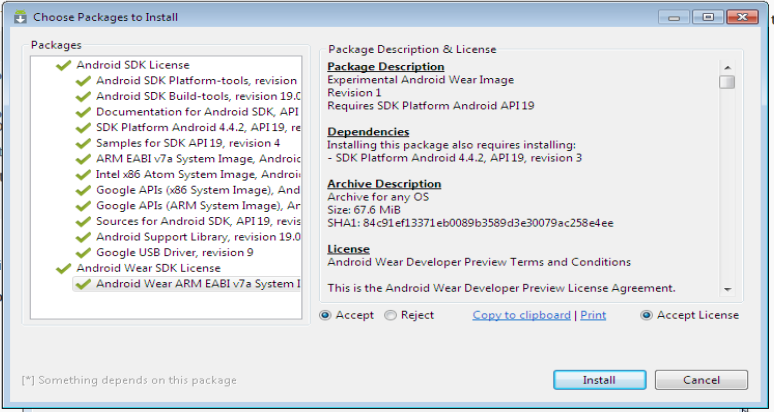Click description scrollbar up arrow
The image size is (774, 412).
tap(727, 68)
